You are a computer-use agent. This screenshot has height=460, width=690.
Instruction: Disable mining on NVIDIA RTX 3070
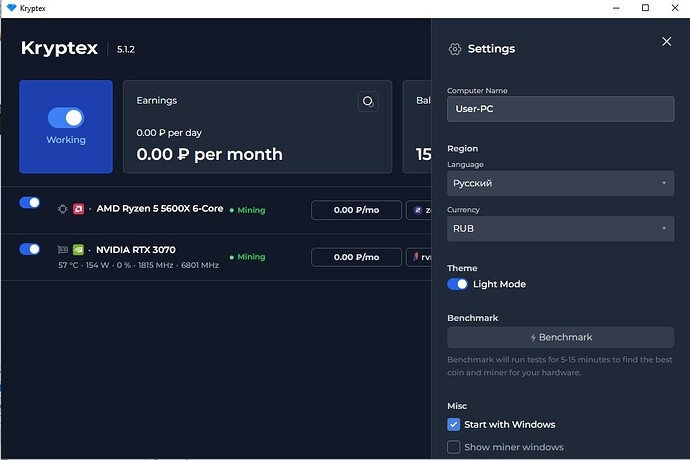pyautogui.click(x=30, y=249)
